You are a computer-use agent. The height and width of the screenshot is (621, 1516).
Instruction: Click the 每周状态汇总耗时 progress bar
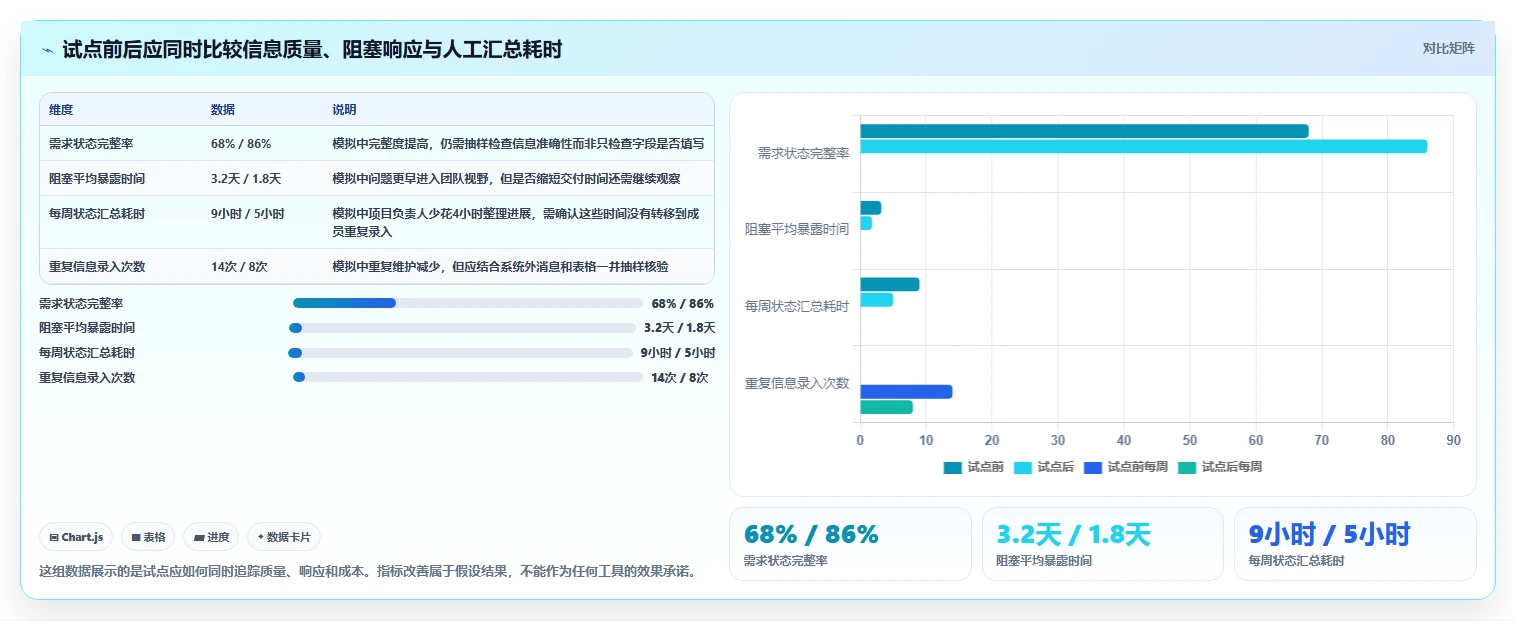tap(460, 353)
